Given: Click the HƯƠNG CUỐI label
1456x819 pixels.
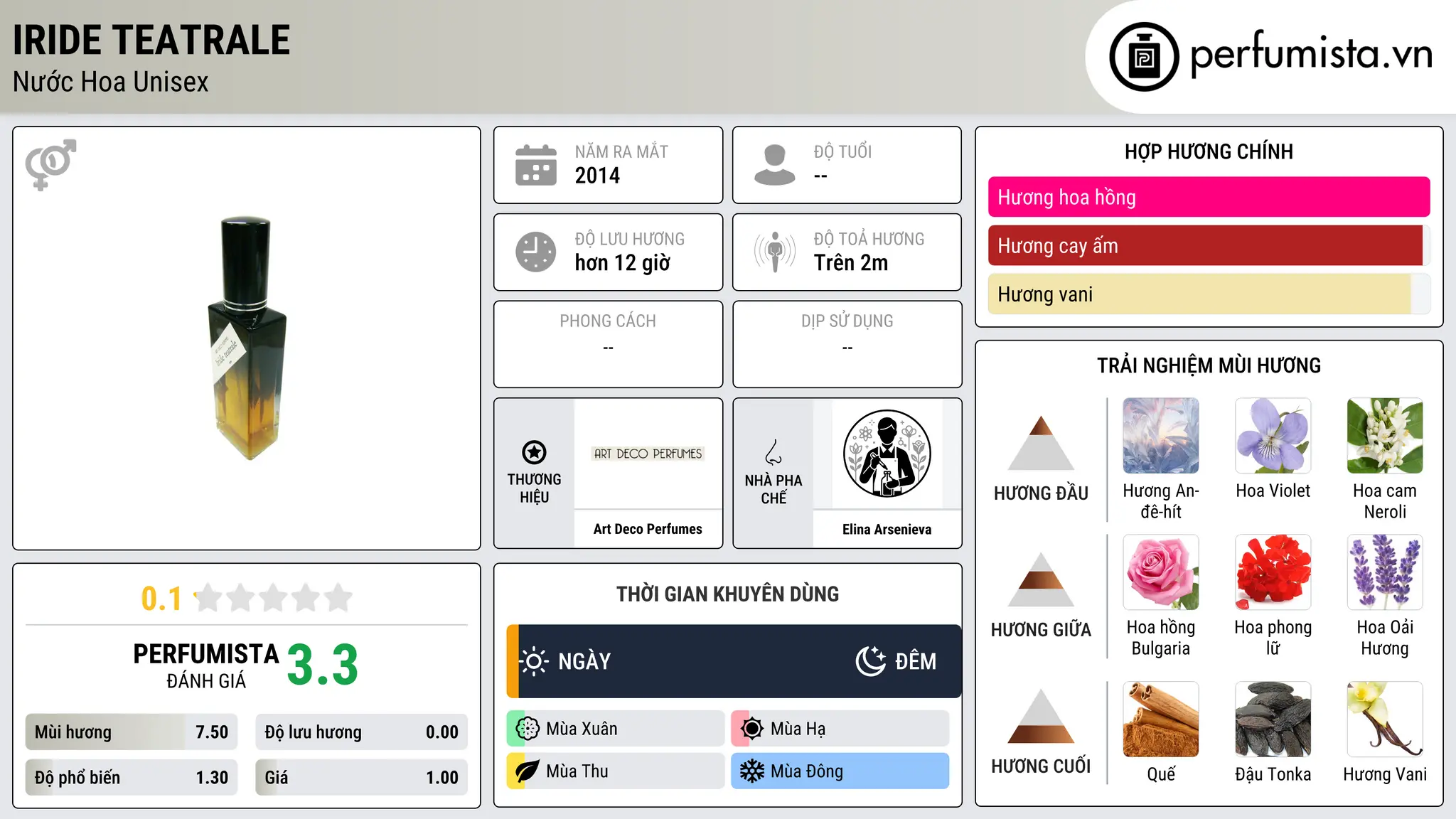Looking at the screenshot, I should click(1041, 766).
